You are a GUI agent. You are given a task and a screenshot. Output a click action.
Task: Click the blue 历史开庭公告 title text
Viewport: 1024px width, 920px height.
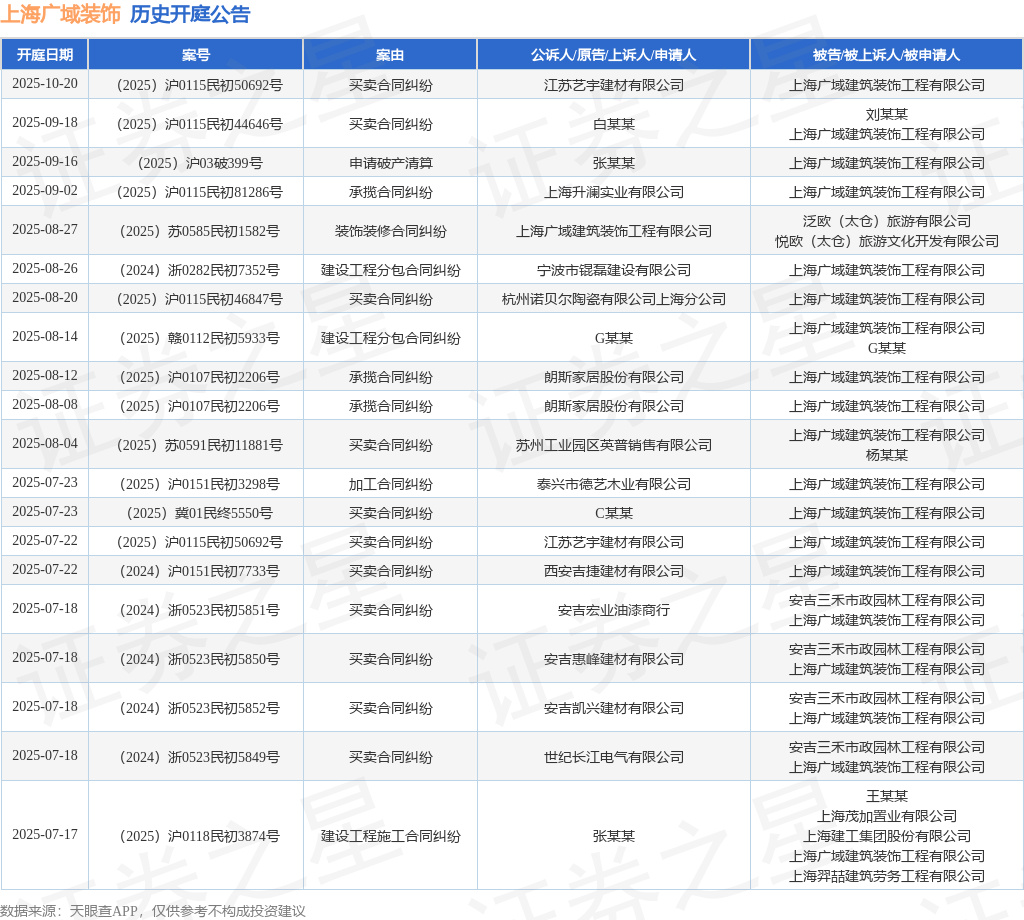point(190,14)
